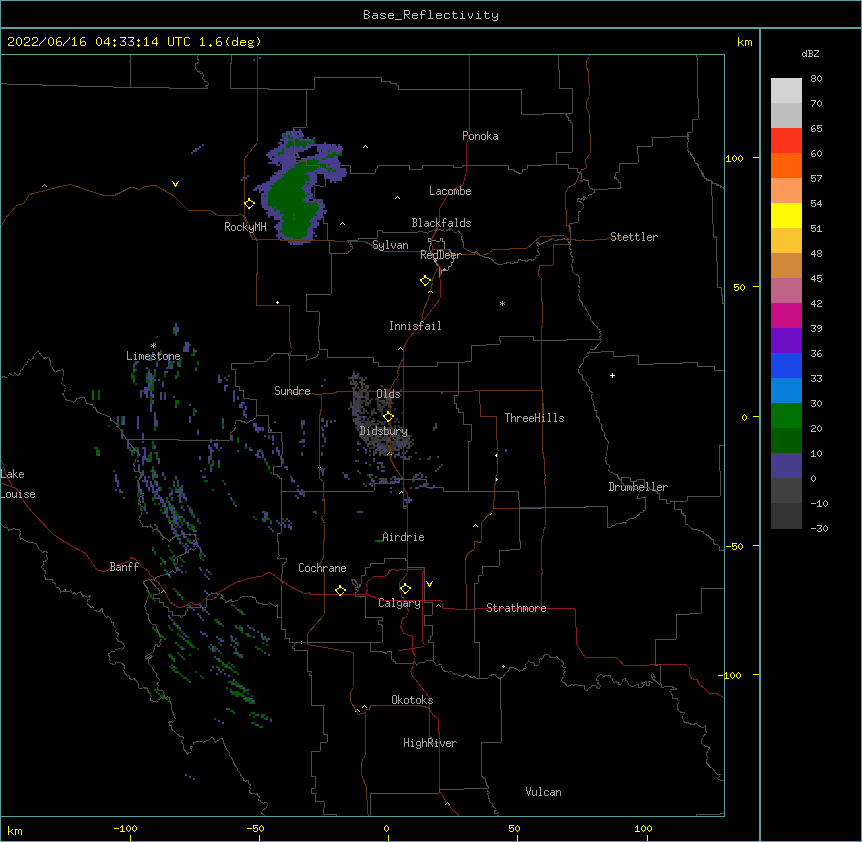This screenshot has width=862, height=842.
Task: Select the Lacombe label on the map
Action: (x=450, y=191)
